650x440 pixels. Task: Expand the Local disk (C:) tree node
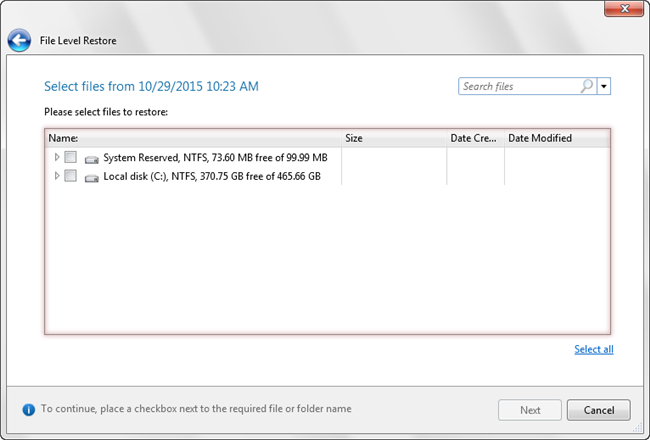point(56,176)
